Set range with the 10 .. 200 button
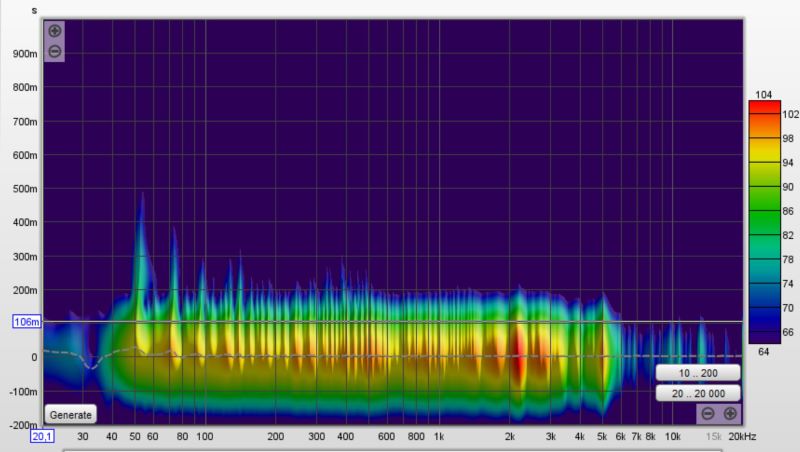Image resolution: width=800 pixels, height=452 pixels. (698, 373)
